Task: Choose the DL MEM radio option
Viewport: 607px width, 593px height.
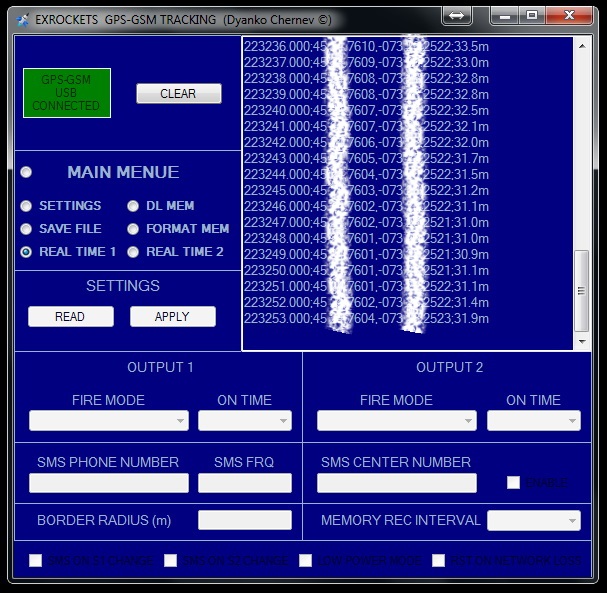Action: [x=133, y=206]
